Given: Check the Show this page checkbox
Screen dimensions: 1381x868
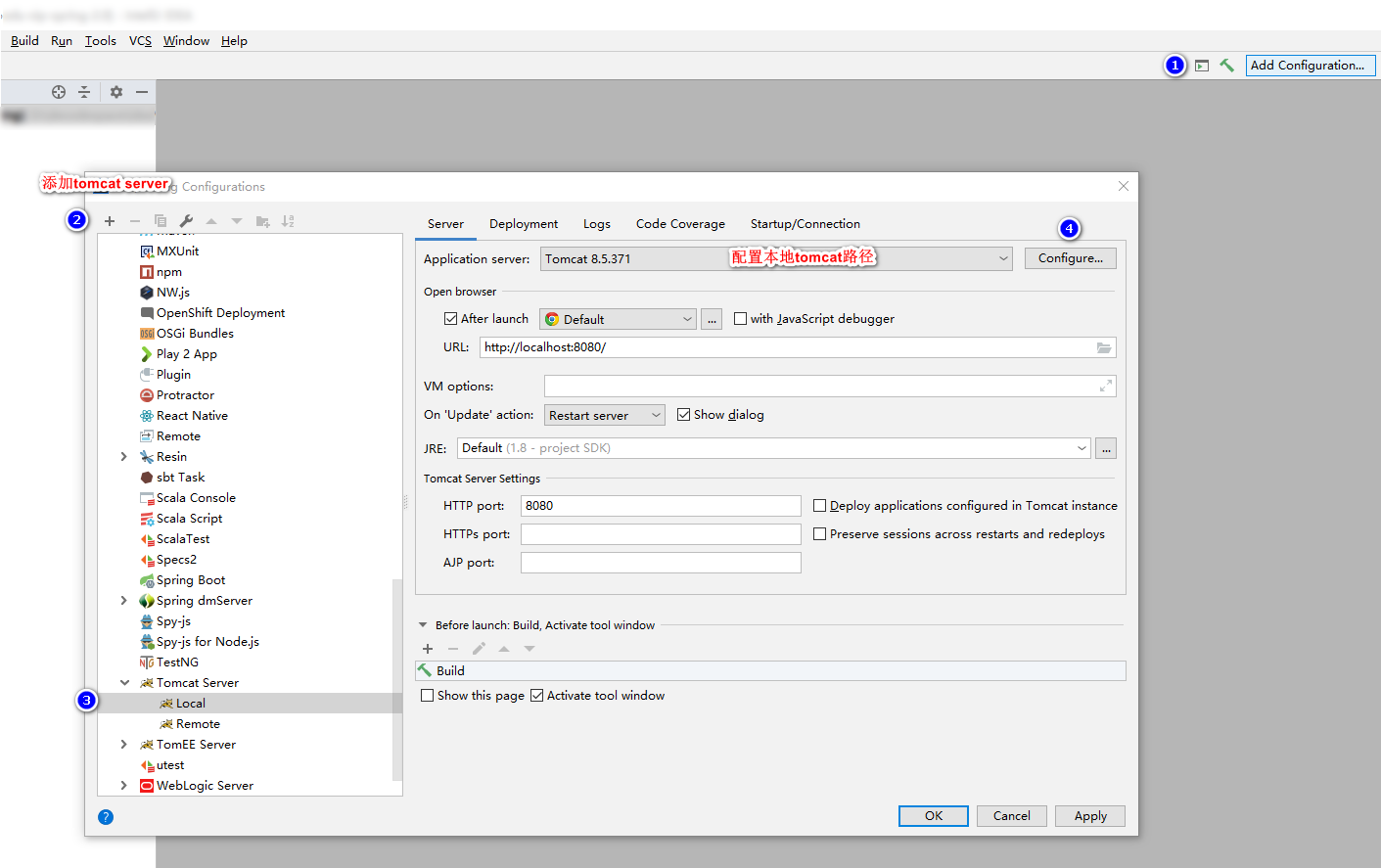Looking at the screenshot, I should point(428,696).
